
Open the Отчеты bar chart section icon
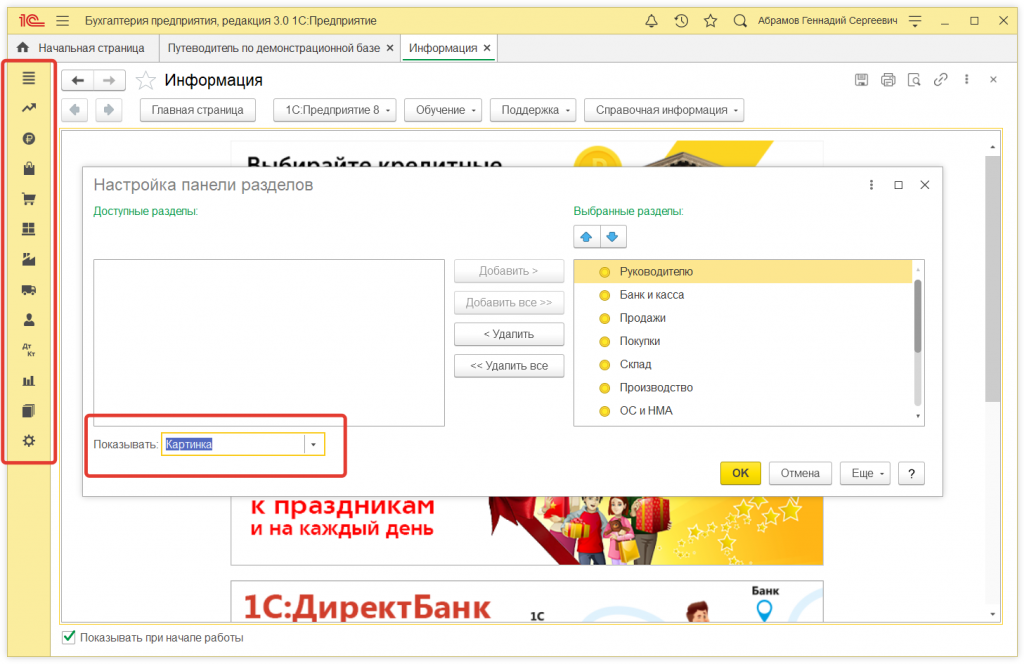click(29, 380)
